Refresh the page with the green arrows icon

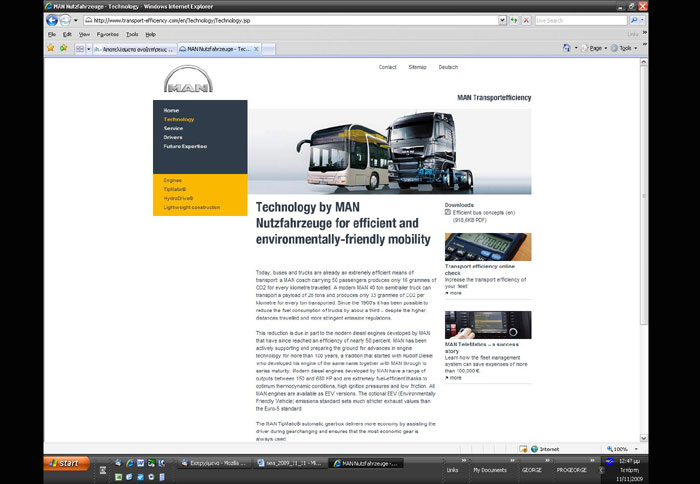(x=514, y=20)
